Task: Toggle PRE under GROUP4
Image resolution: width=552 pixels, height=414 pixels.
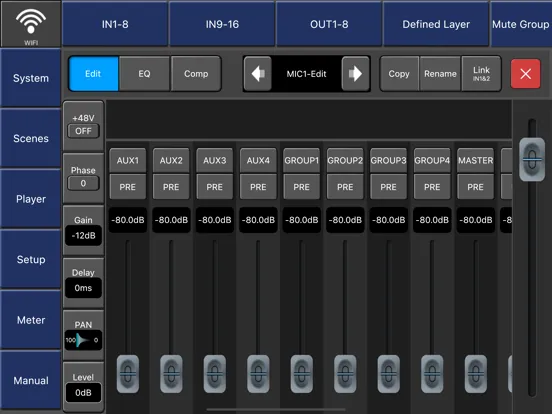Action: pos(432,187)
